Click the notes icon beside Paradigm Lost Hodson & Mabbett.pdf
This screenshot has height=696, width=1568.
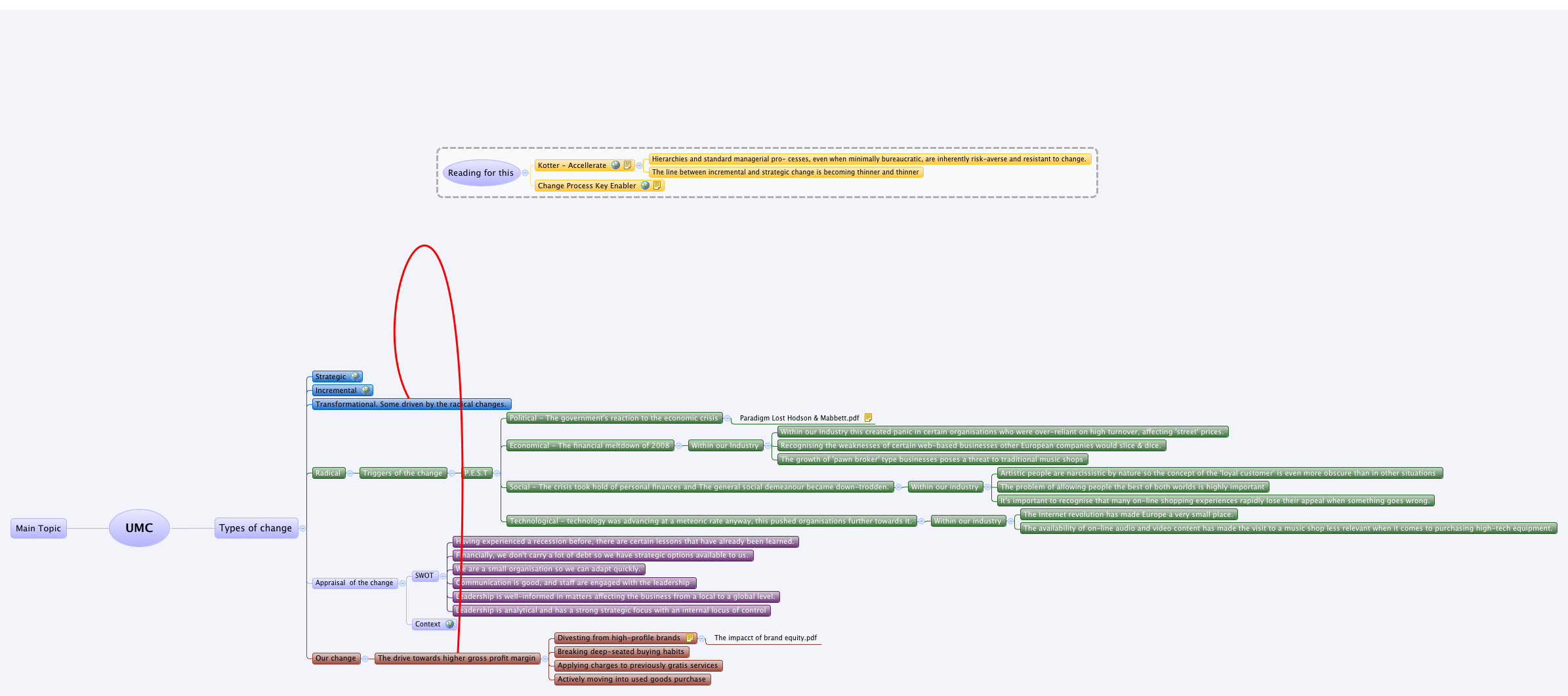coord(867,418)
